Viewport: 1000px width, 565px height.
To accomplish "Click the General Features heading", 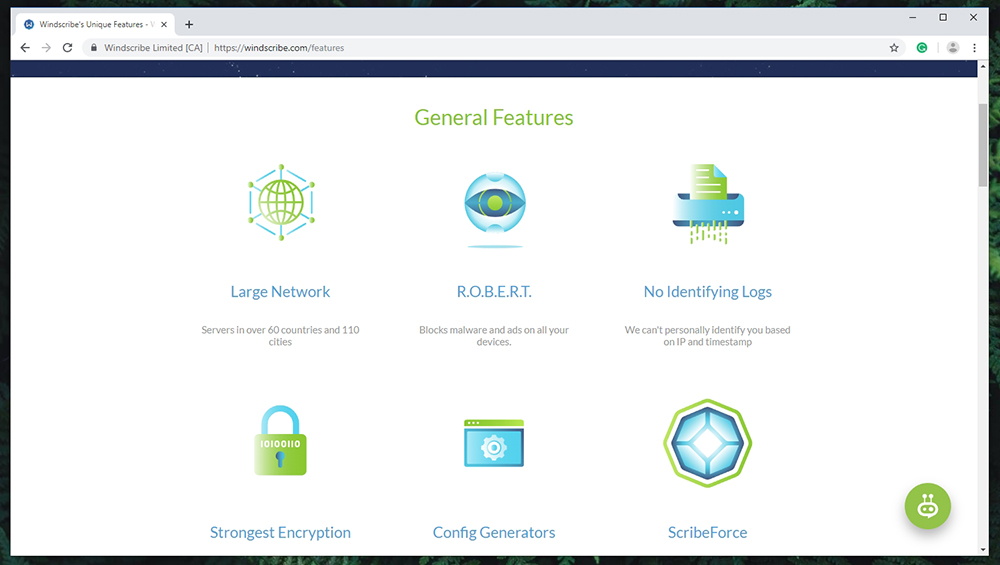I will tap(494, 118).
